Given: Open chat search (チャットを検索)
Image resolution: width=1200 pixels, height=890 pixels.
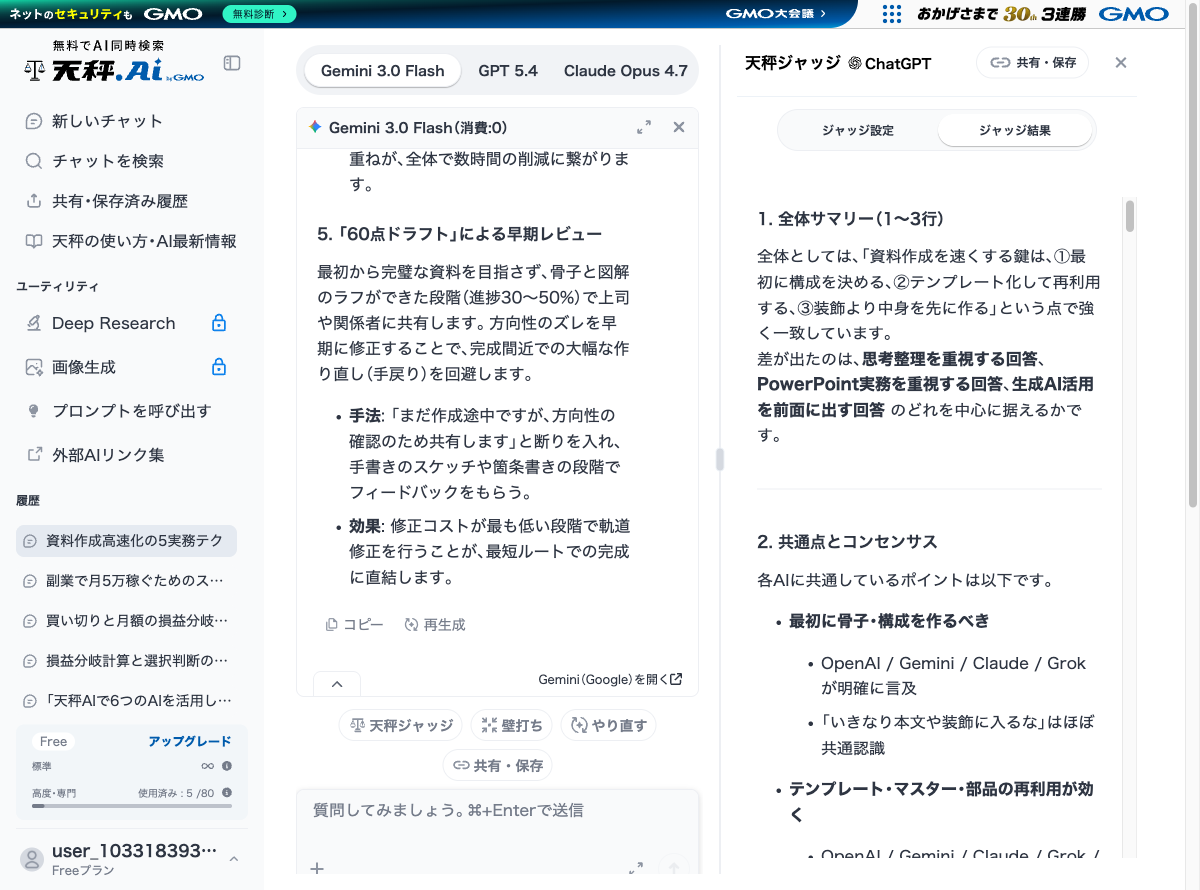Looking at the screenshot, I should [100, 160].
